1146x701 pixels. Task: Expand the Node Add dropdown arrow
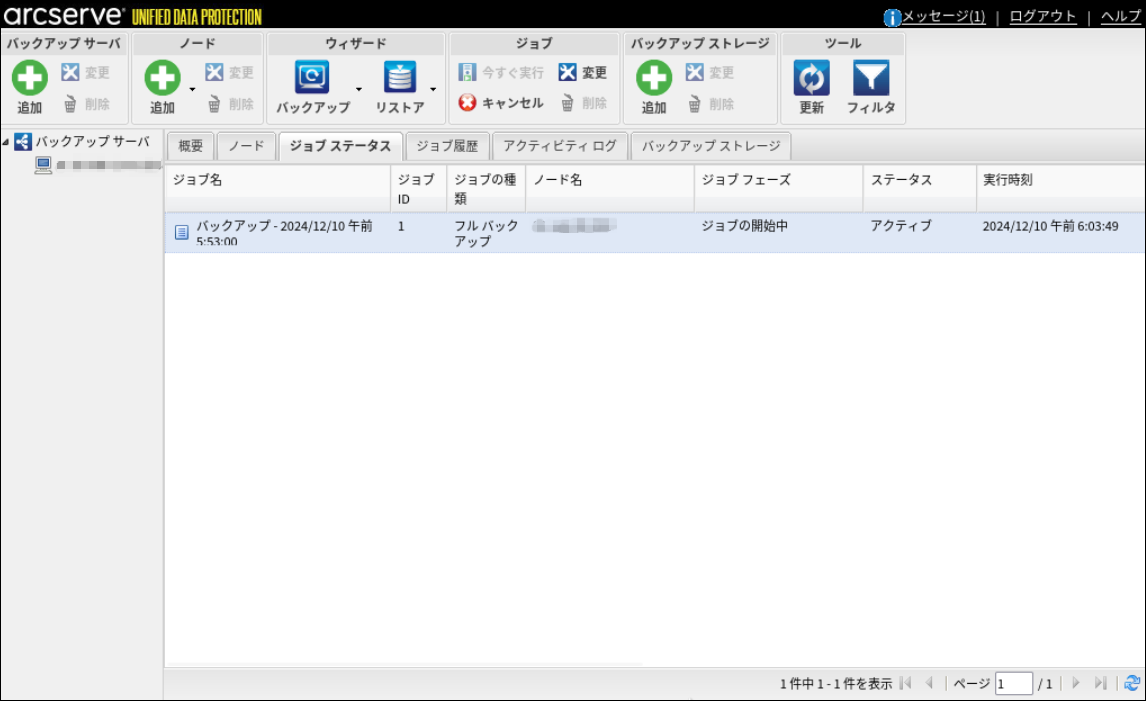click(192, 90)
